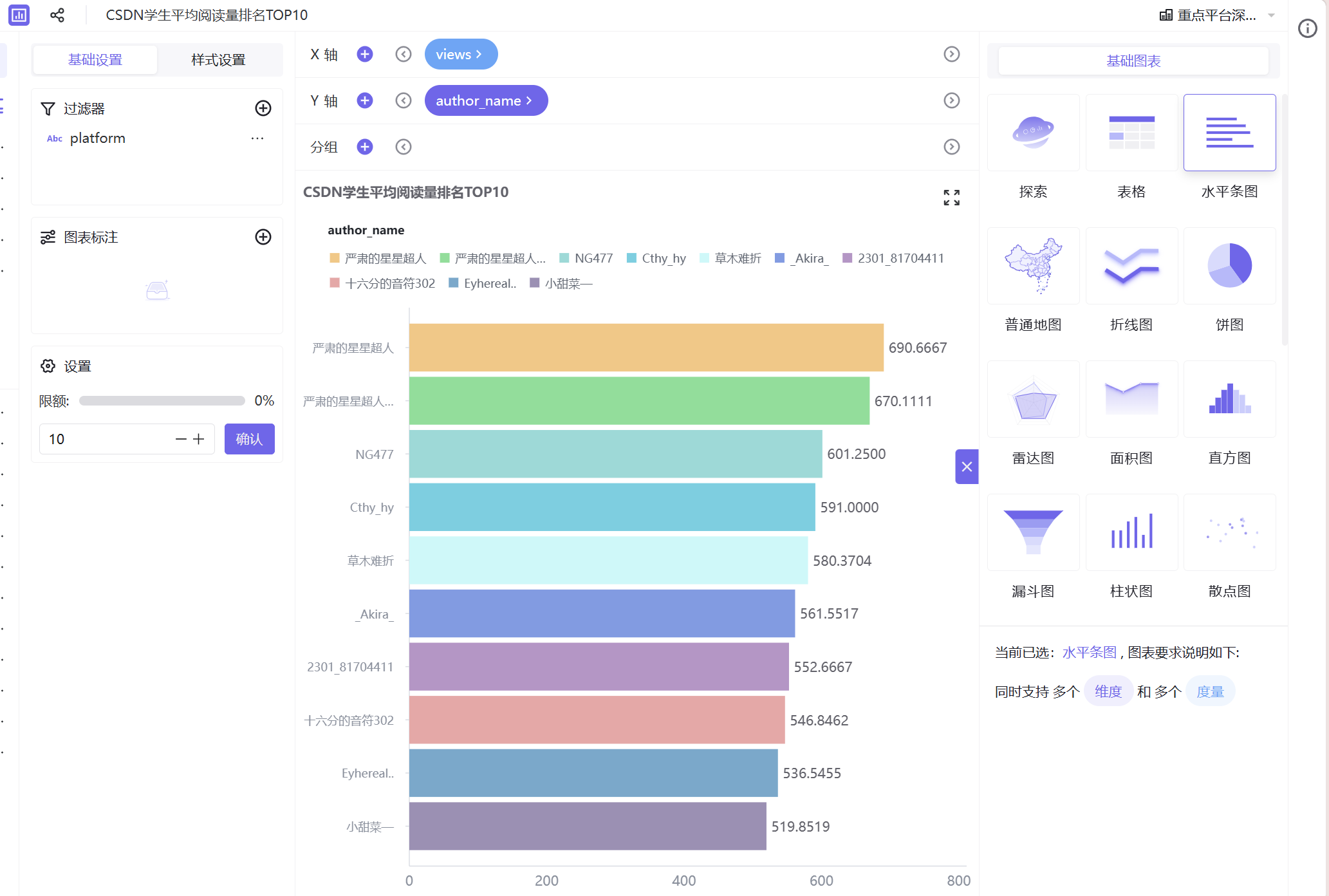The width and height of the screenshot is (1329, 896).
Task: Click the chart type panel scrollbar
Action: pyautogui.click(x=1285, y=219)
